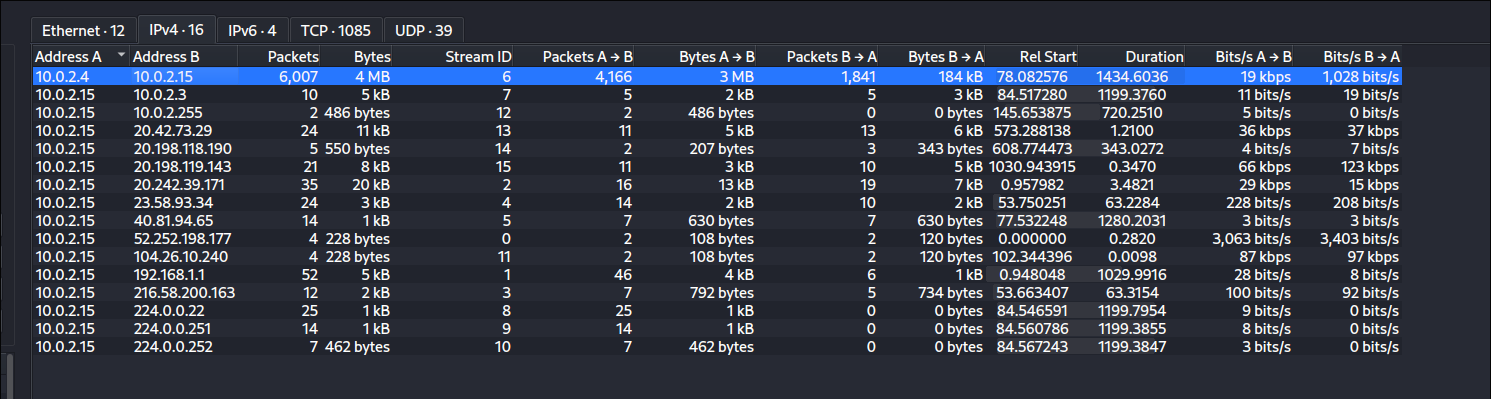This screenshot has width=1491, height=399.
Task: Select conversation with 40.81.94.65
Action: click(x=717, y=220)
